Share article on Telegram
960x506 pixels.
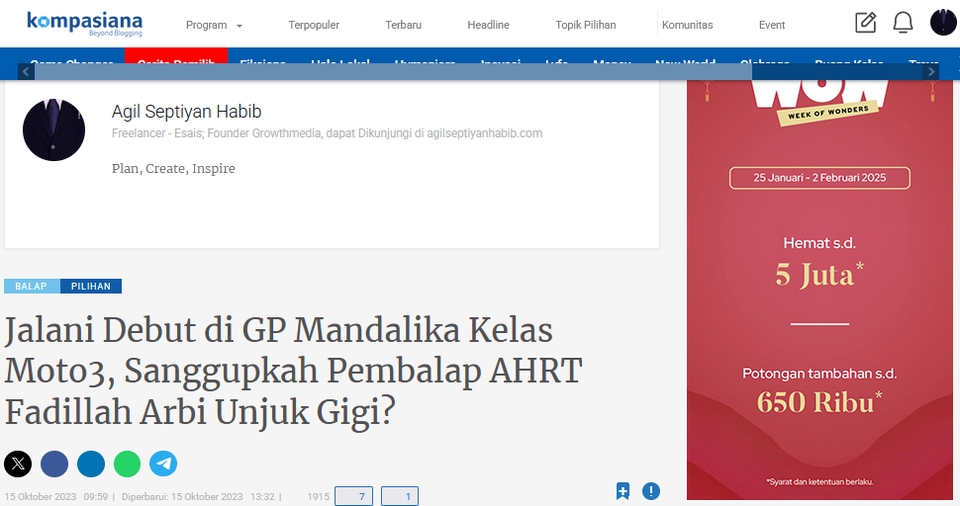(x=163, y=464)
